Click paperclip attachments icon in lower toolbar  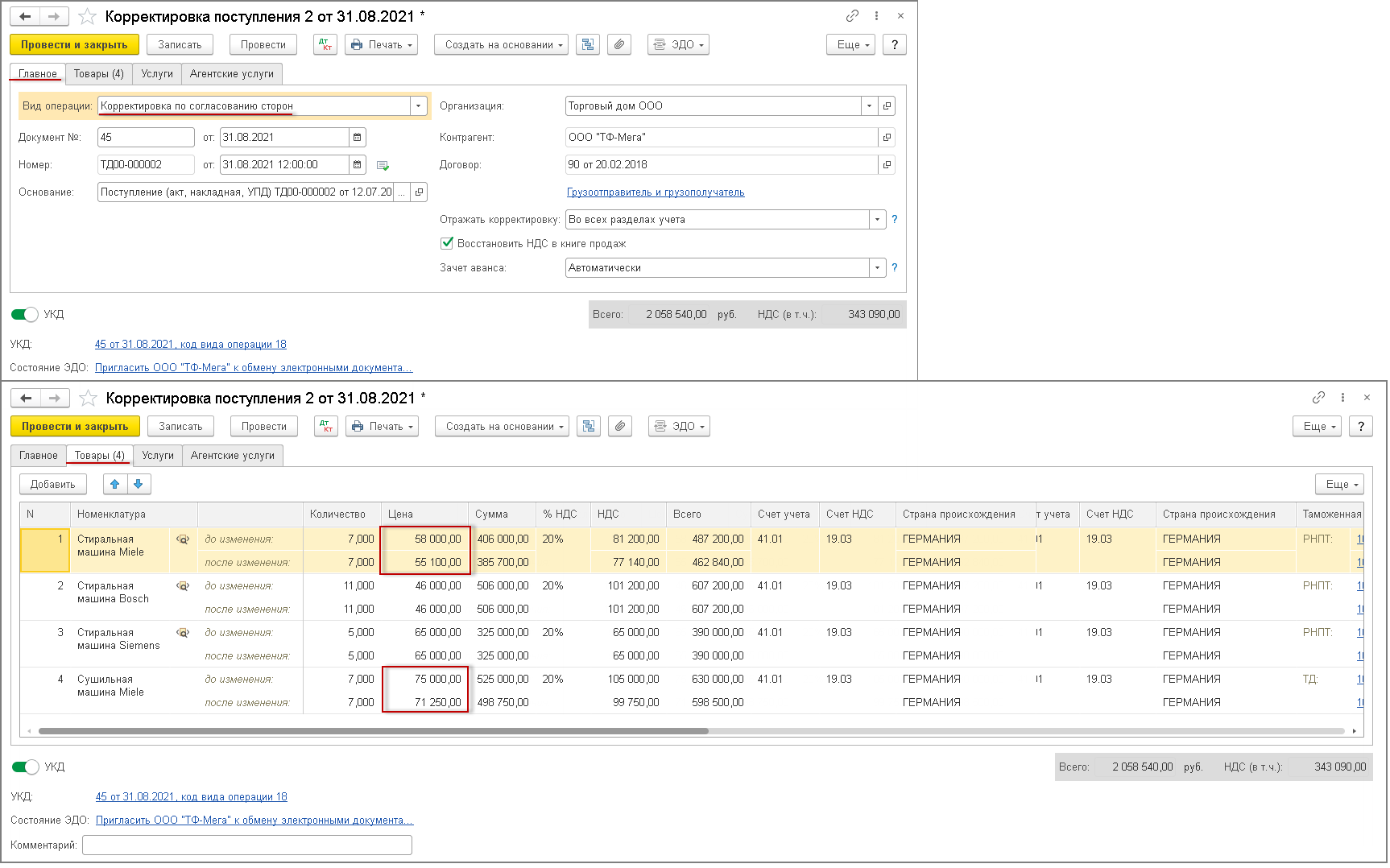tap(619, 426)
